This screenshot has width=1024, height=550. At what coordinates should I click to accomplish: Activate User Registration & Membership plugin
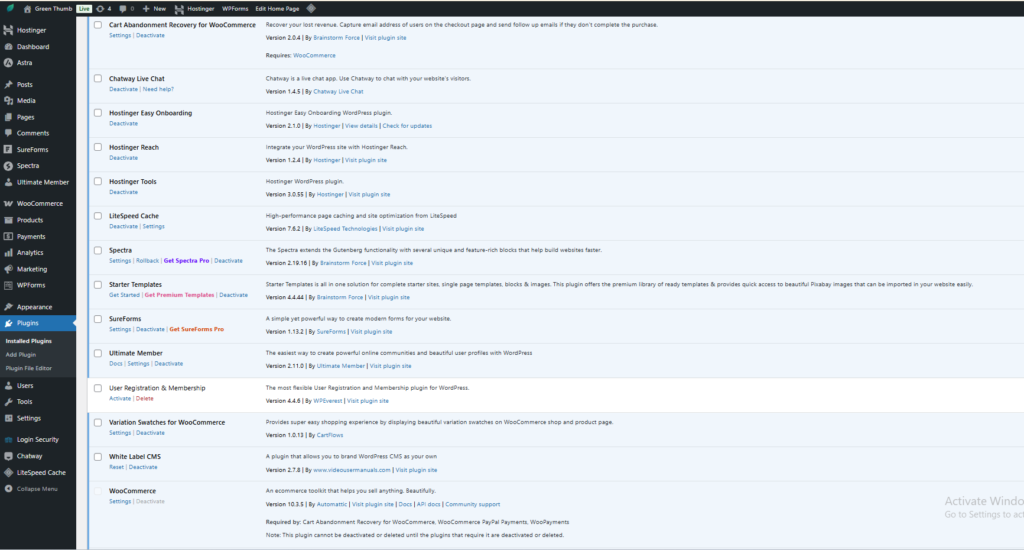coord(120,399)
